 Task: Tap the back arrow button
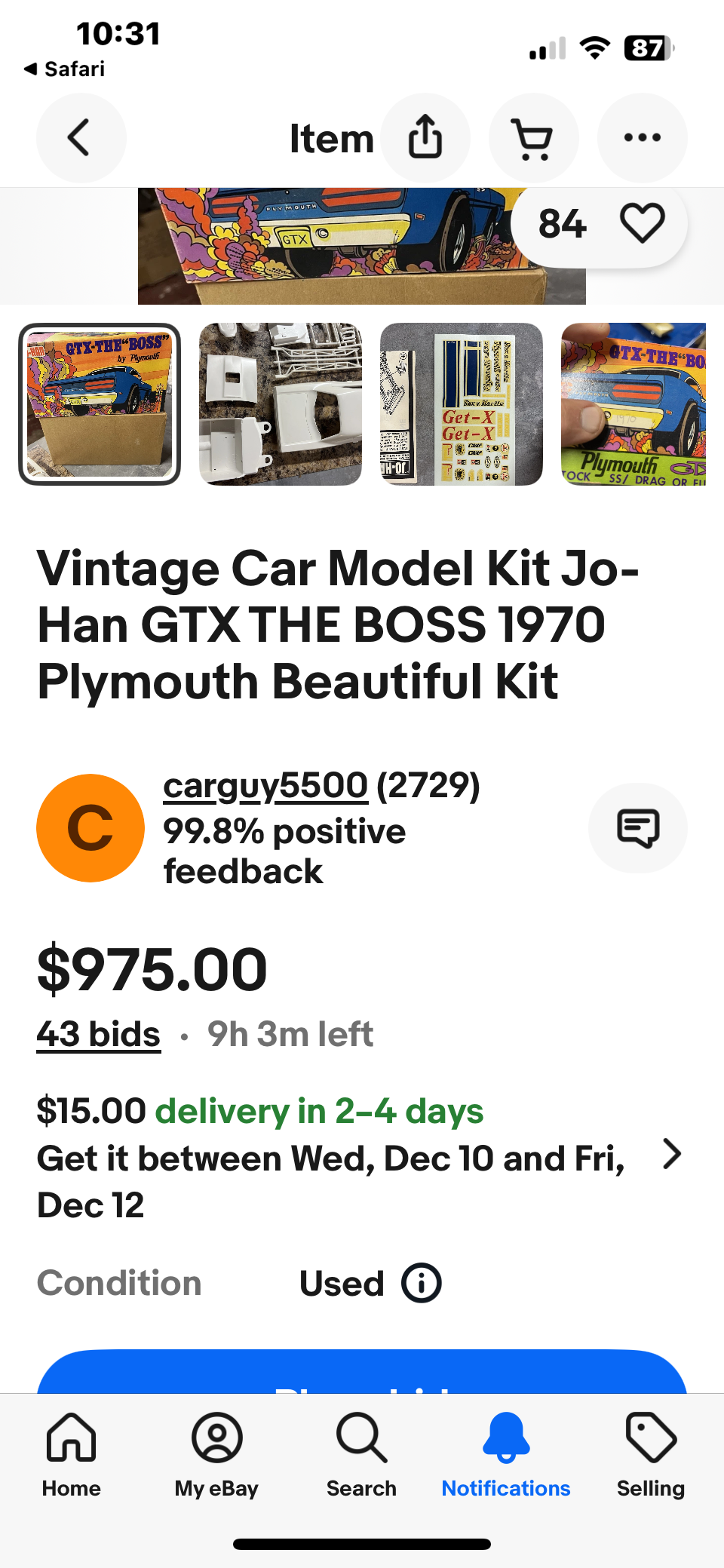81,138
